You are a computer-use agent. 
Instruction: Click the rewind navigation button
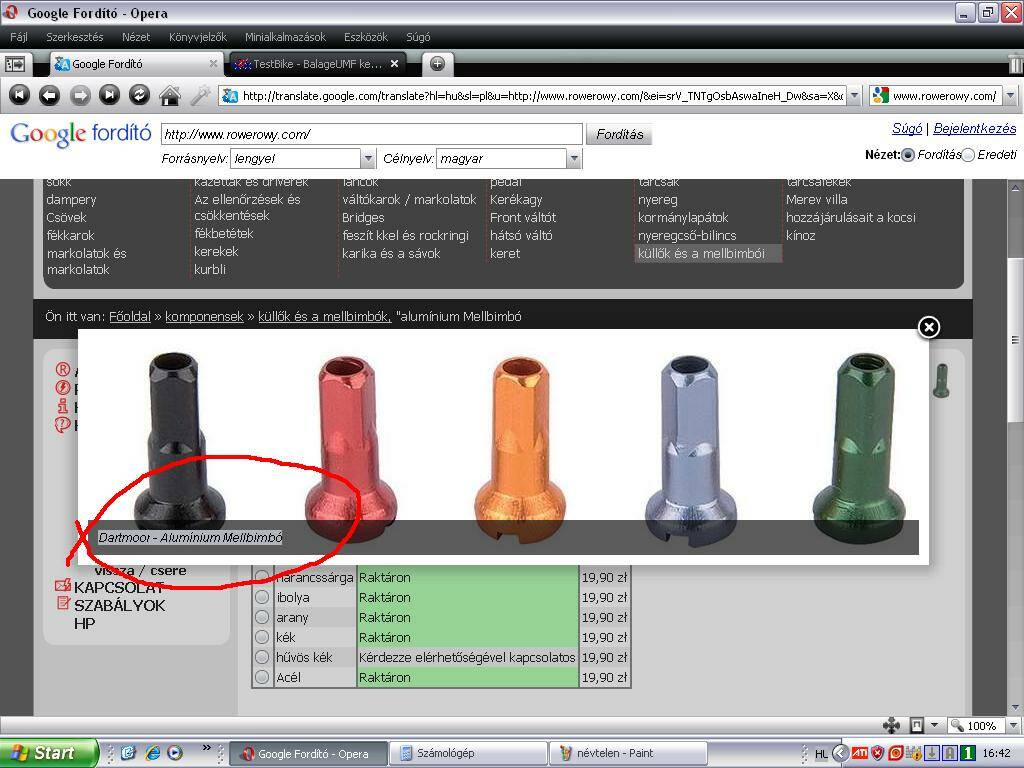(19, 95)
